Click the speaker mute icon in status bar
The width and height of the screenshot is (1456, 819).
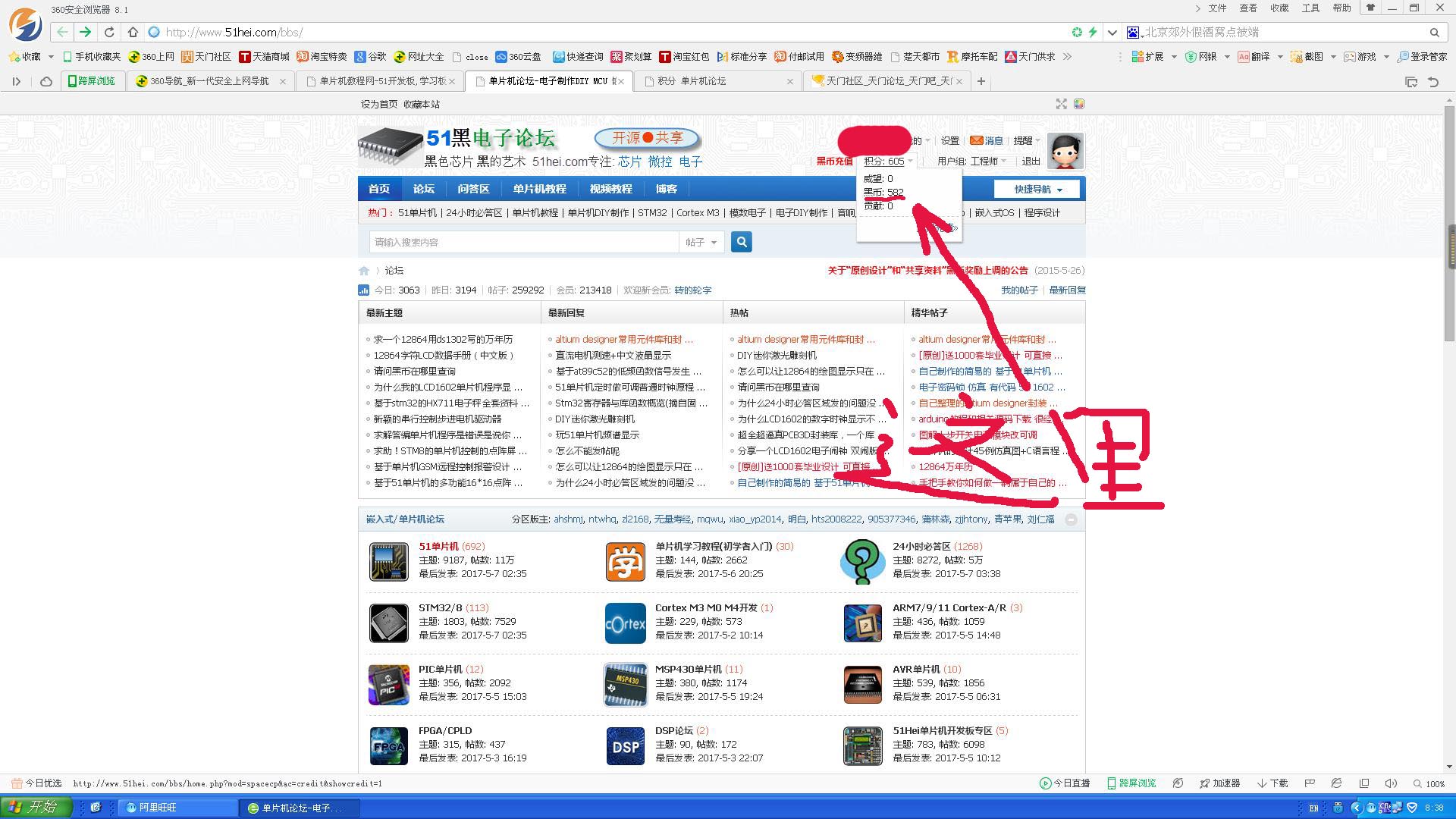click(x=1390, y=783)
